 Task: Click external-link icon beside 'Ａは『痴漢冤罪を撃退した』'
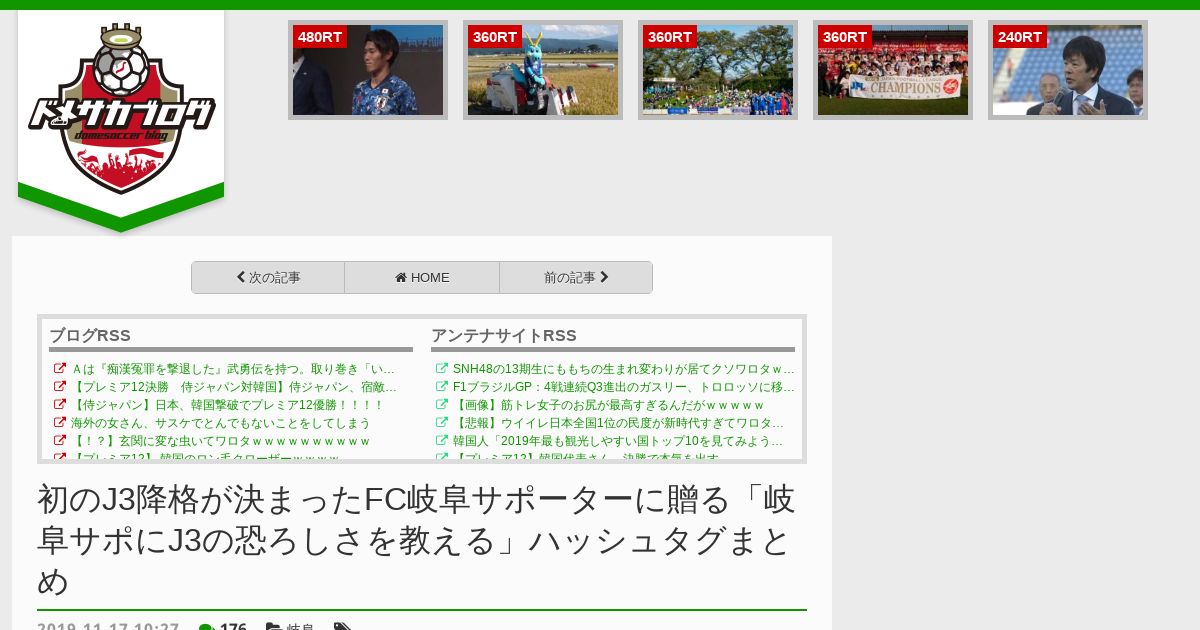click(x=60, y=369)
